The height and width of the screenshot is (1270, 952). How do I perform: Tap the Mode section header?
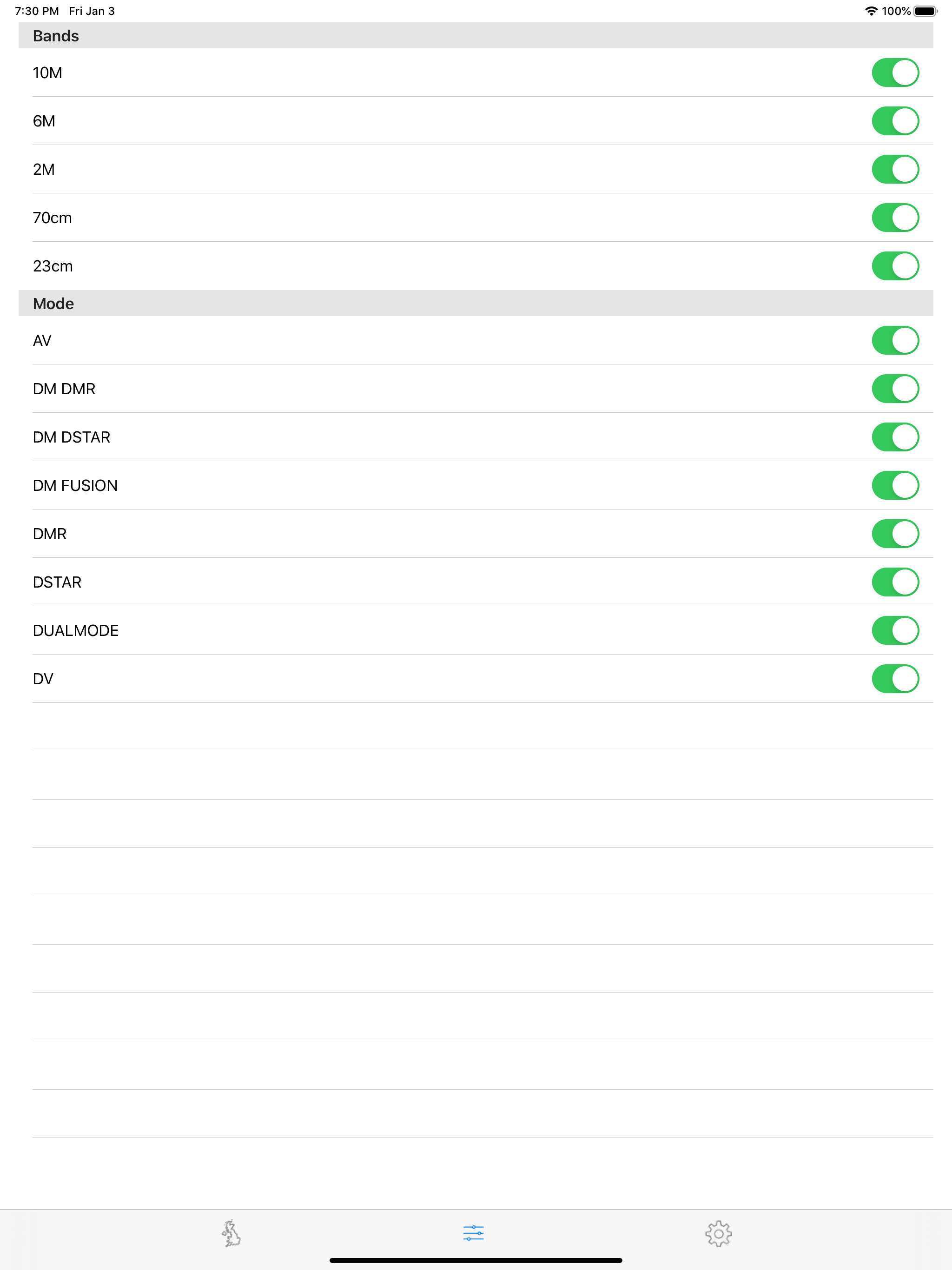476,303
